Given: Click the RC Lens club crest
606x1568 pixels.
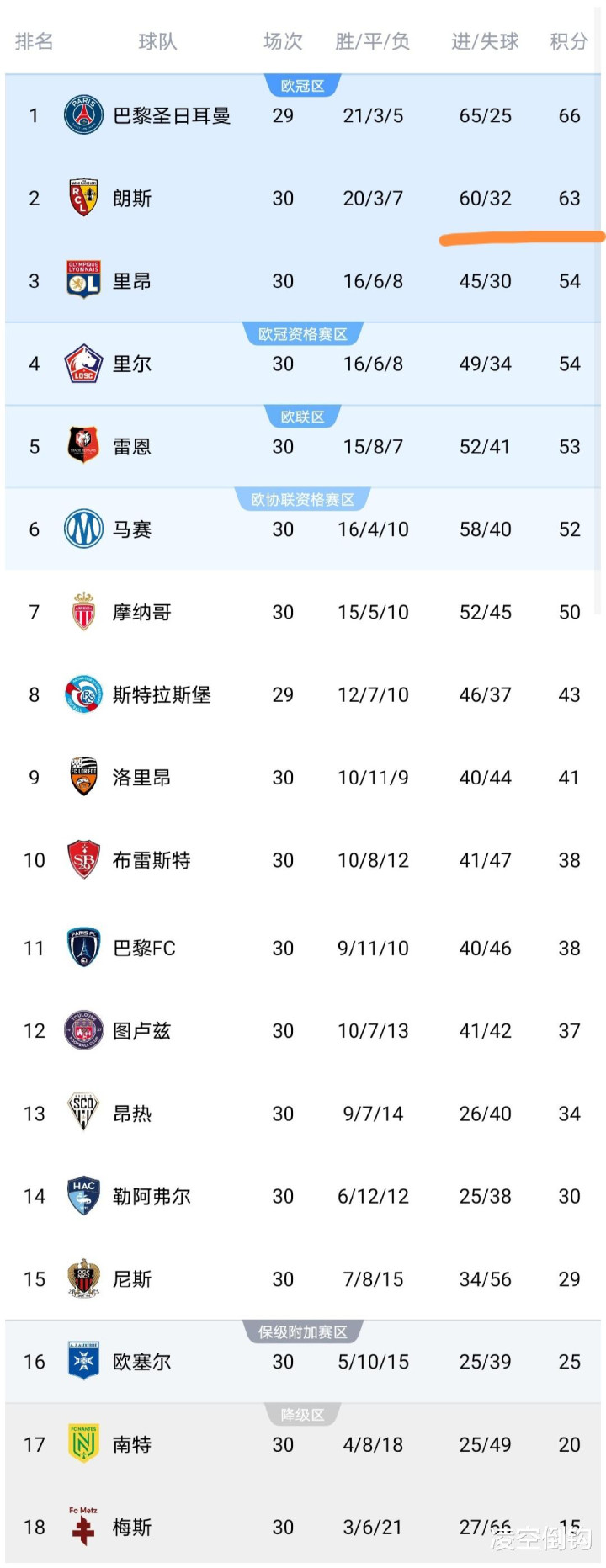Looking at the screenshot, I should click(x=83, y=198).
